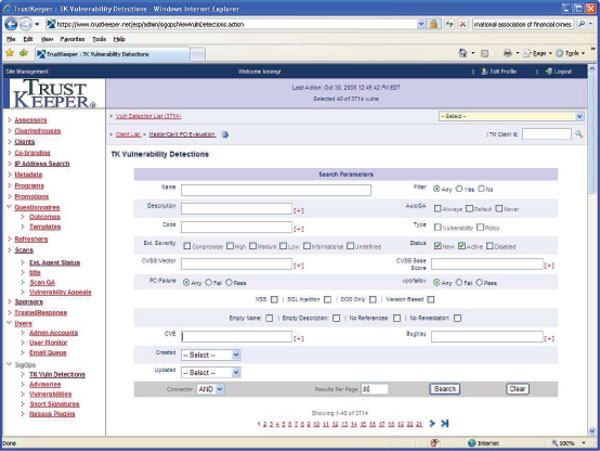Click the TK Client ID search magnifier icon
600x451 pixels.
579,134
